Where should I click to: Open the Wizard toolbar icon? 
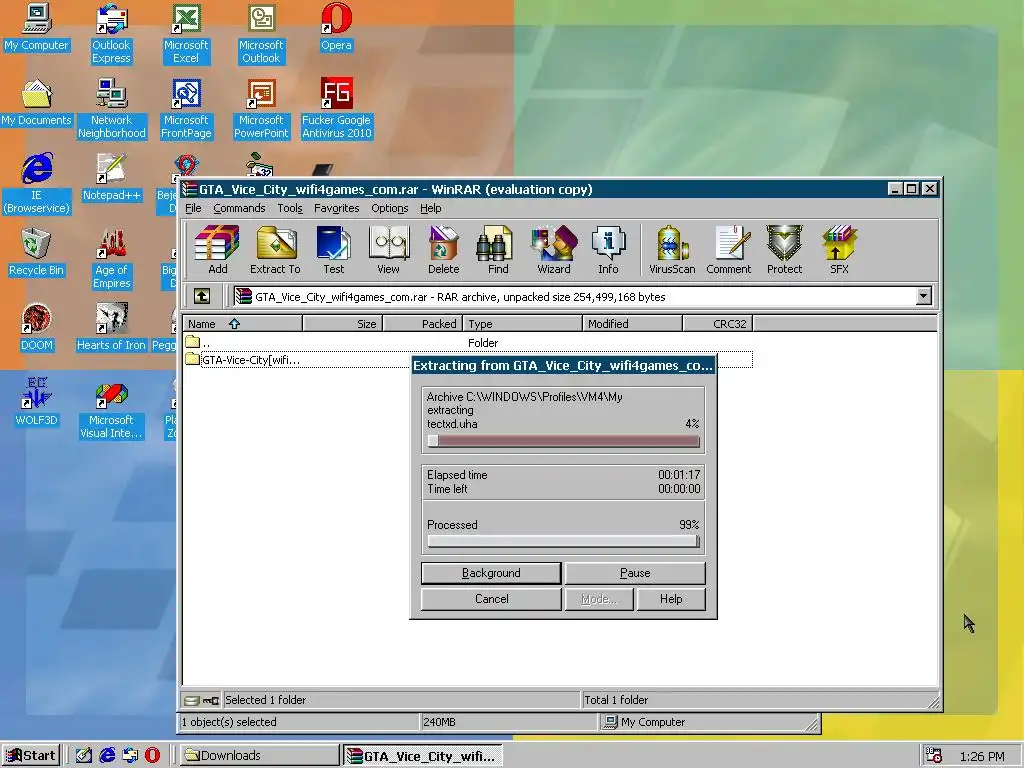coord(554,249)
